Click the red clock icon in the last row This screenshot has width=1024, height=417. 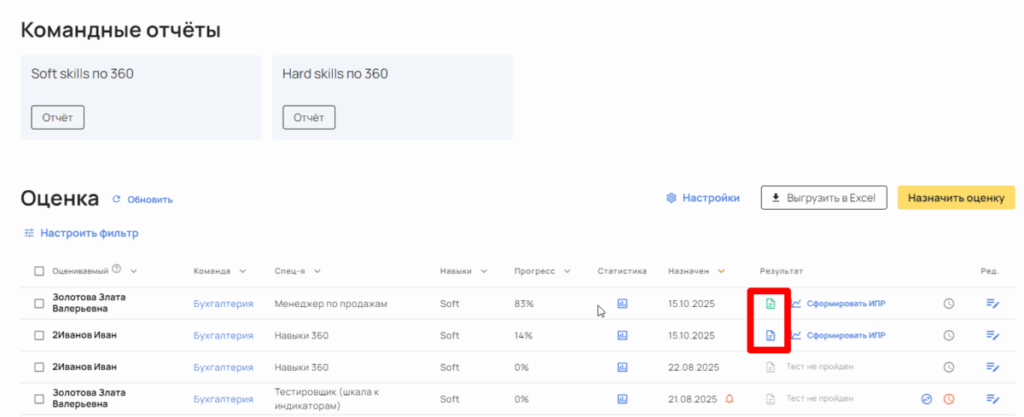point(949,399)
